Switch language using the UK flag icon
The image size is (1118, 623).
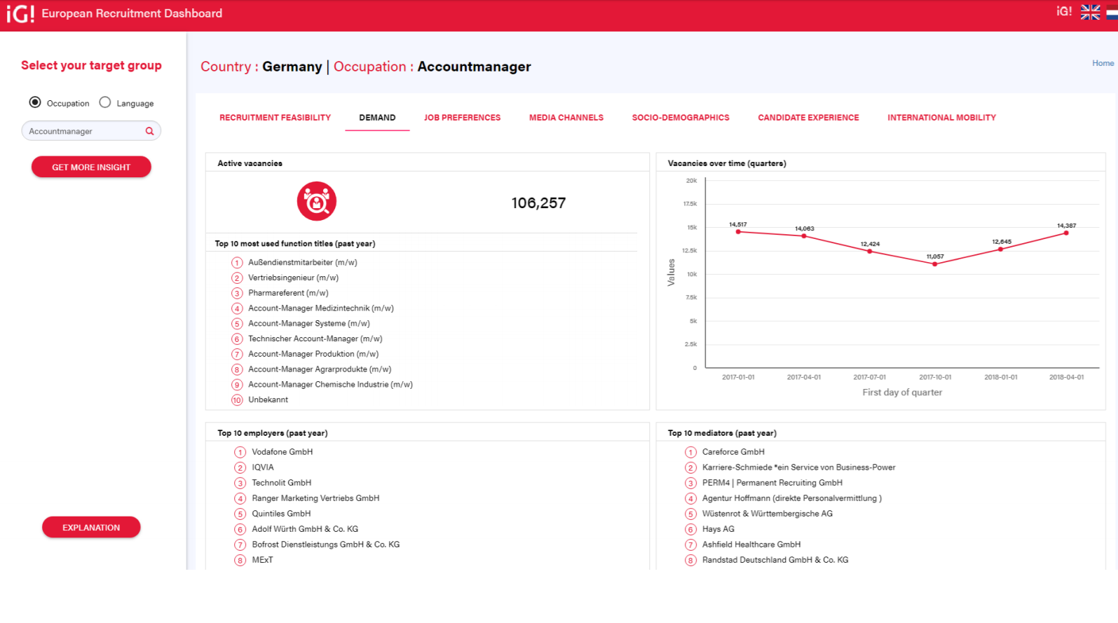[1089, 12]
